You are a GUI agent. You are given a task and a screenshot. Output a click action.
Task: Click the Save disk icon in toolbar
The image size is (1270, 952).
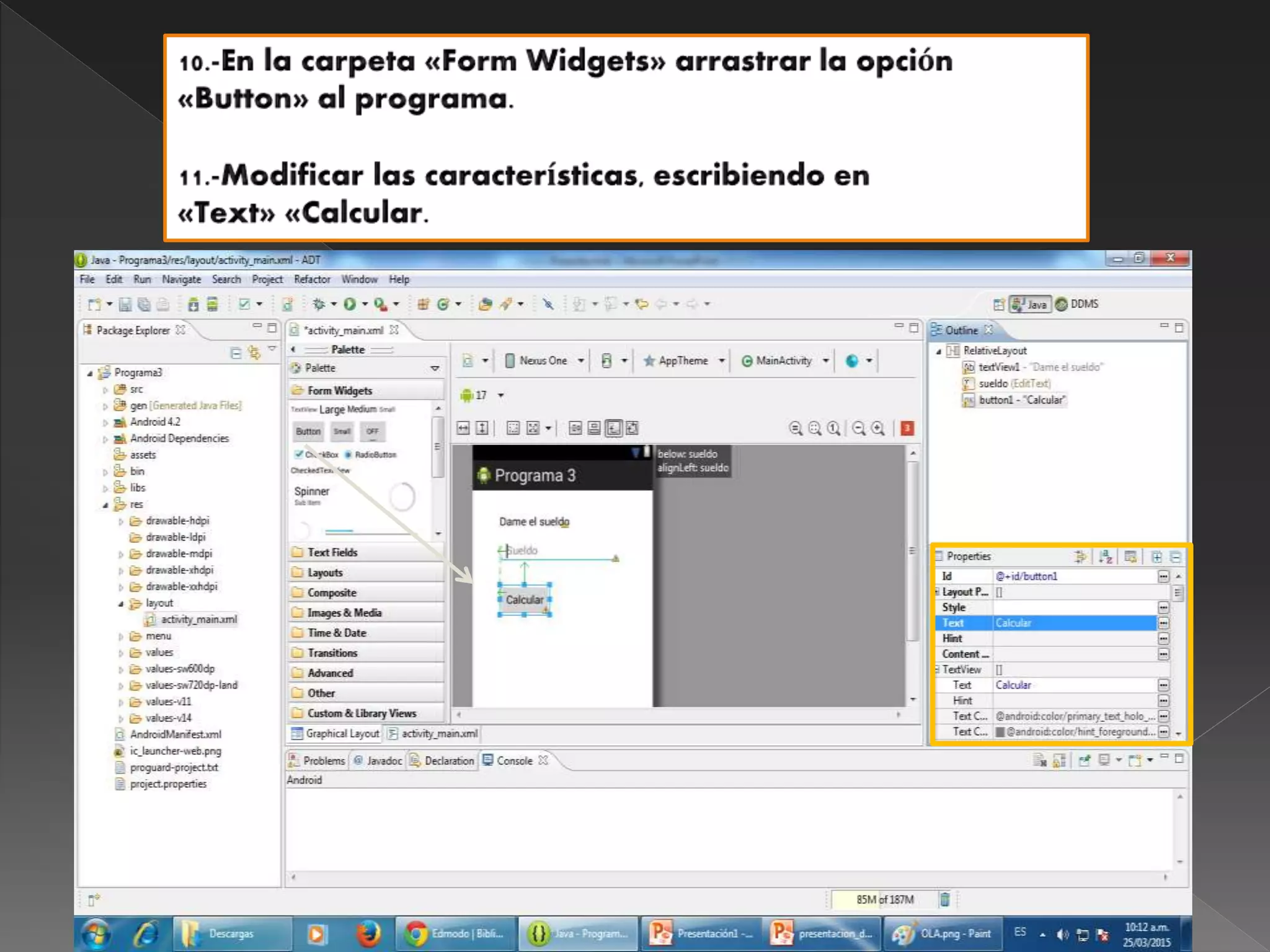tap(125, 304)
